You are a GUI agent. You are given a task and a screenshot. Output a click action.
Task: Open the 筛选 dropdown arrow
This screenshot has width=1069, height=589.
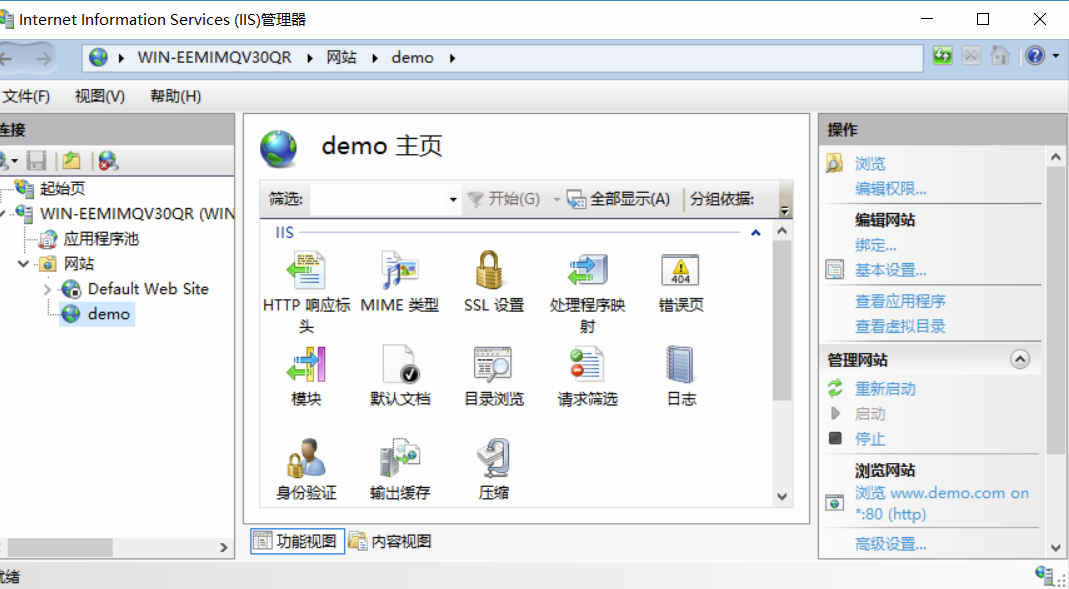453,200
